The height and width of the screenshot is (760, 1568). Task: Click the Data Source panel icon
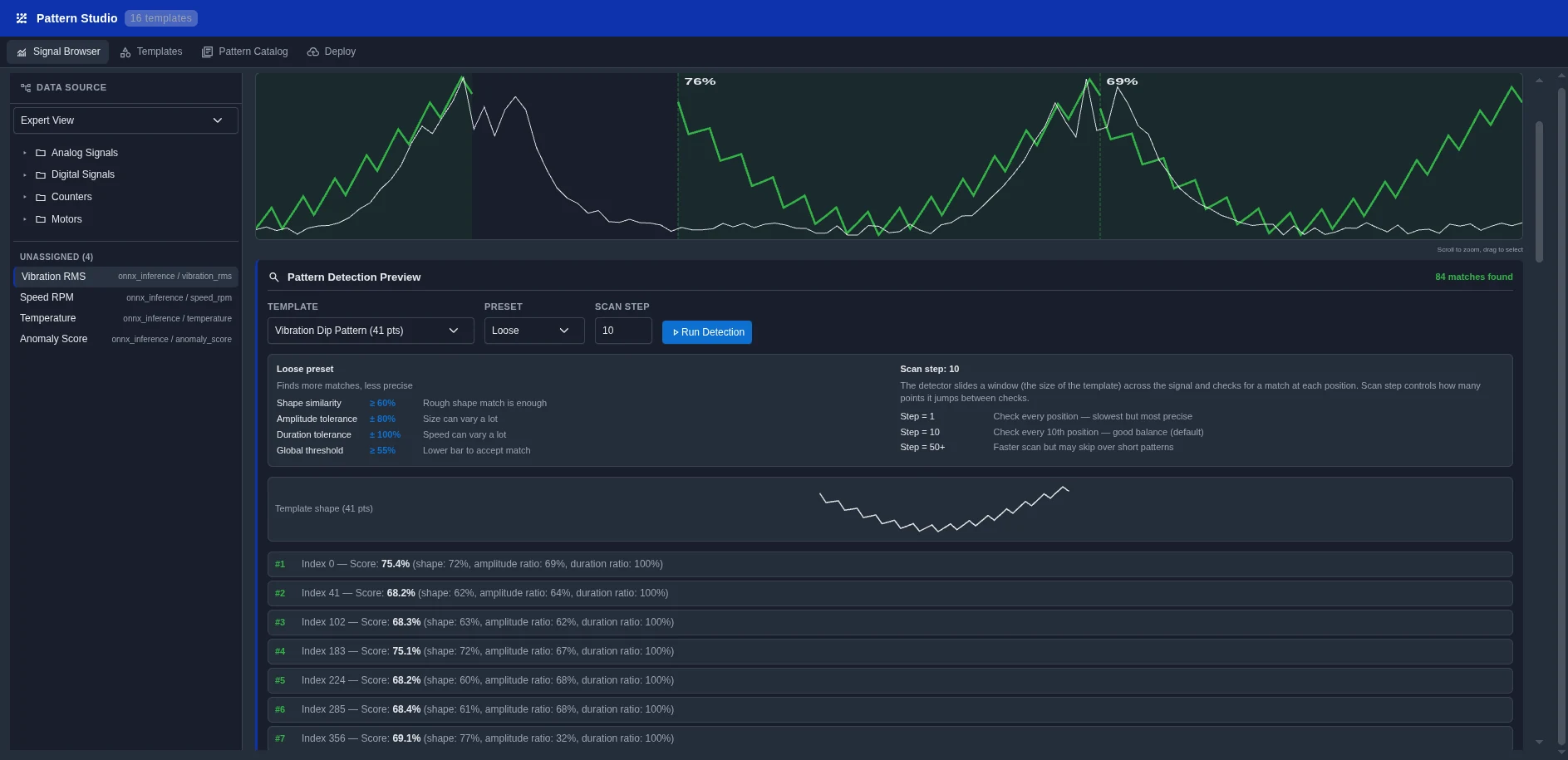pos(25,87)
